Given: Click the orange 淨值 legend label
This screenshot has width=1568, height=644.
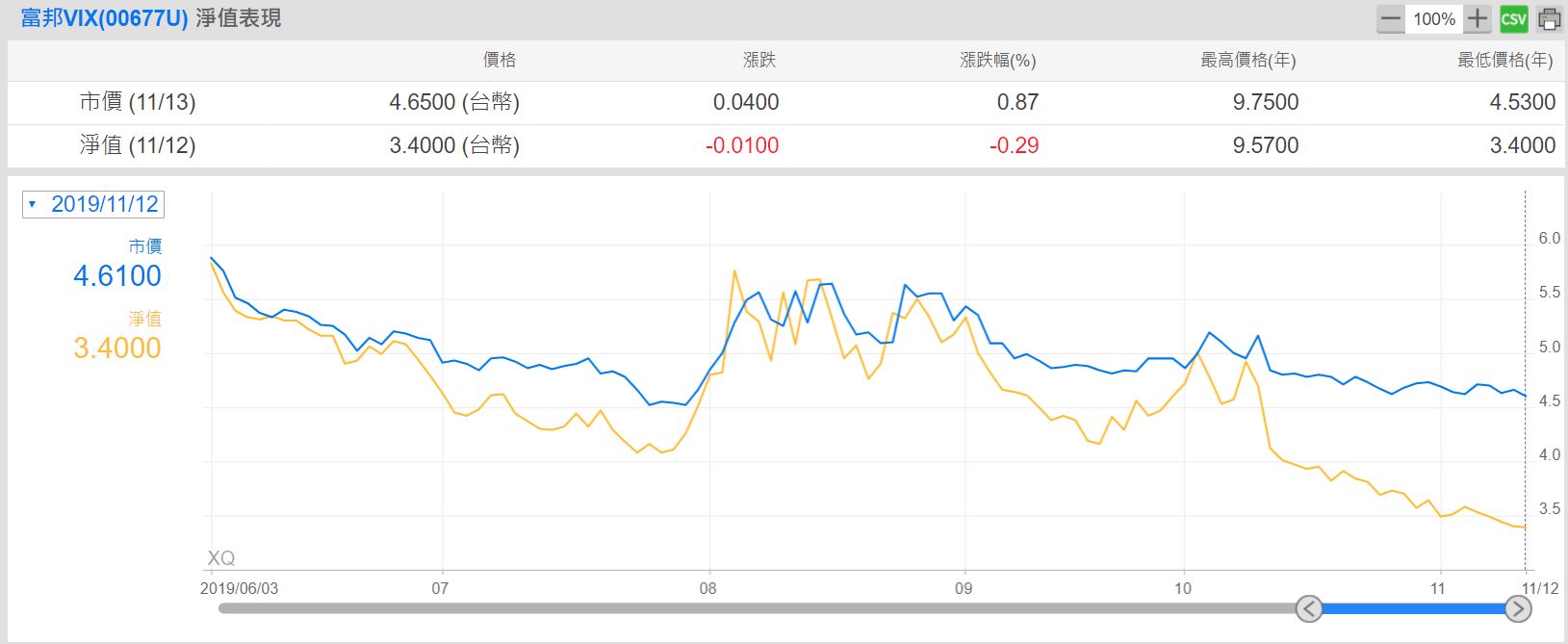Looking at the screenshot, I should (x=145, y=319).
